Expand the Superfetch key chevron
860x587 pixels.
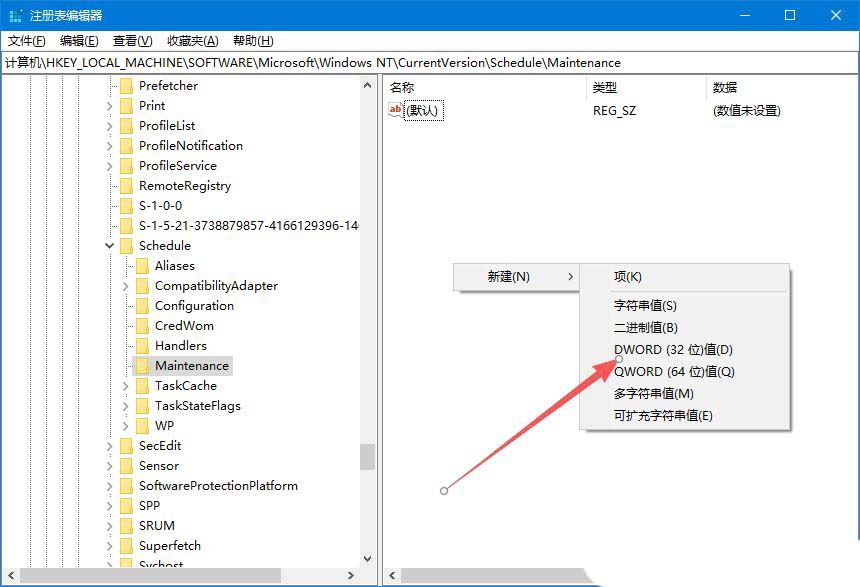click(x=110, y=546)
